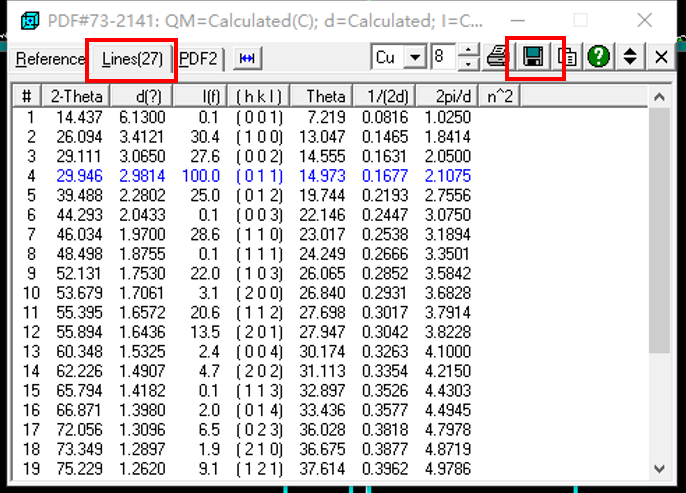
Task: Click the blue horizontal arrows toolbar icon
Action: coord(246,58)
